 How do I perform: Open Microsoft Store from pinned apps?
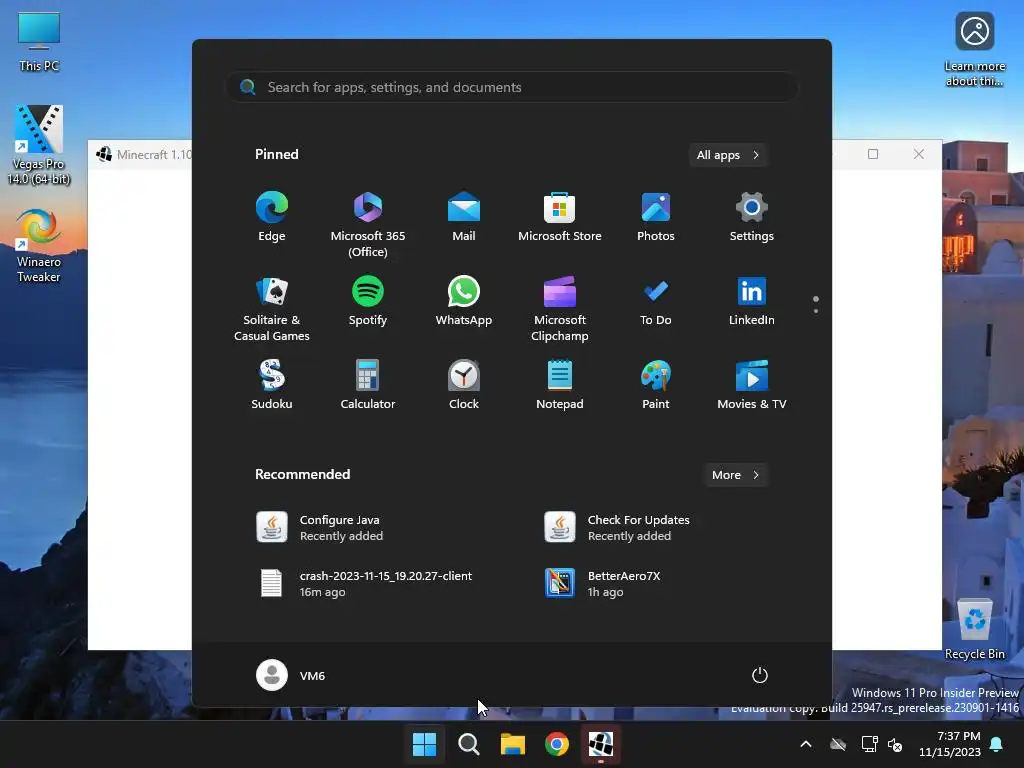pos(560,217)
